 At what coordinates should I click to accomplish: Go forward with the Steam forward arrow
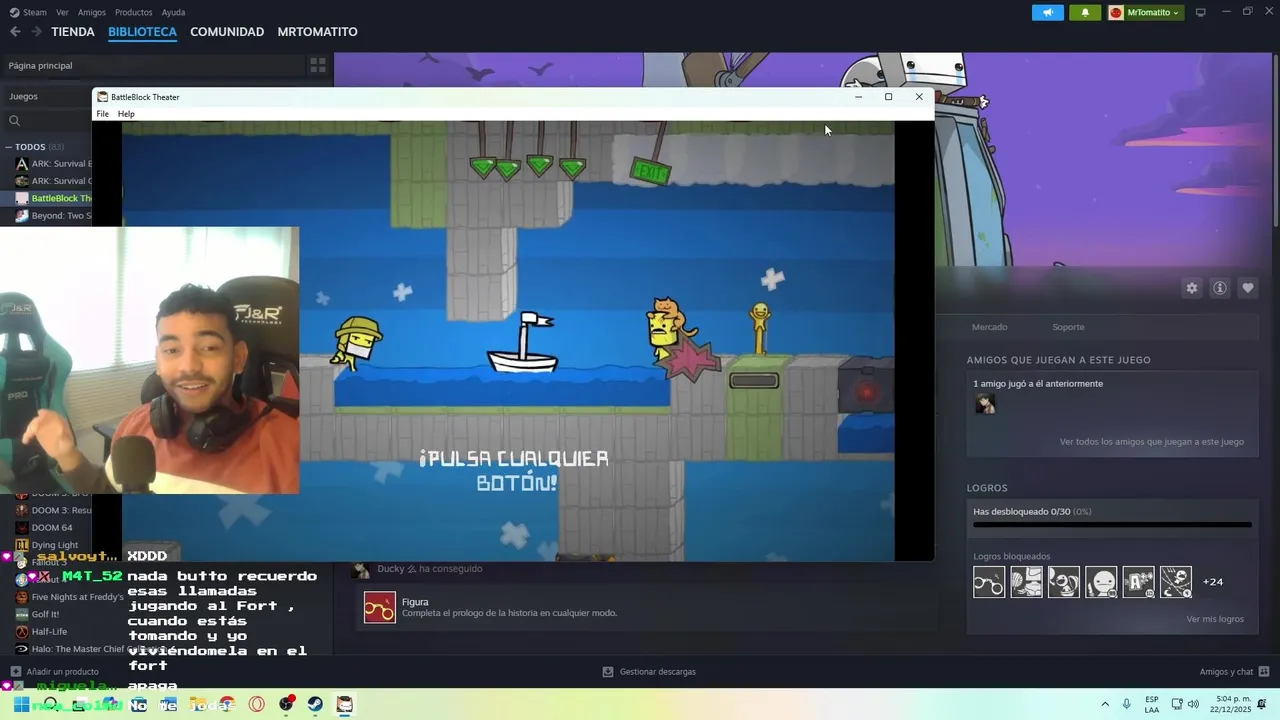tap(36, 32)
